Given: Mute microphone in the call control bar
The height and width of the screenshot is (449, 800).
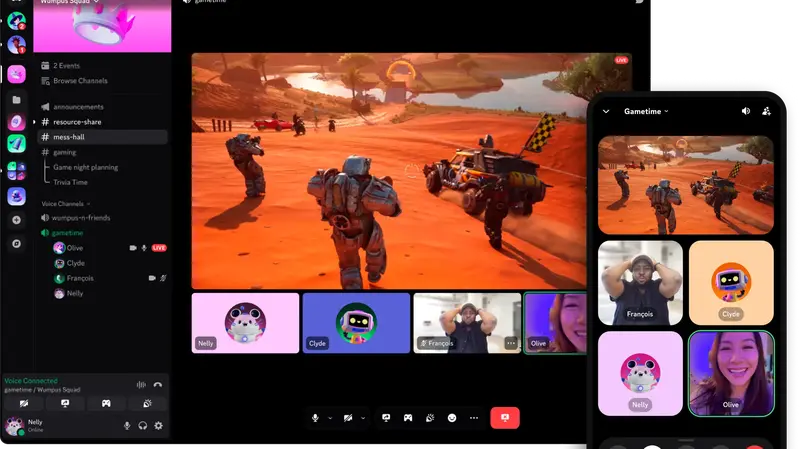Looking at the screenshot, I should pyautogui.click(x=315, y=418).
